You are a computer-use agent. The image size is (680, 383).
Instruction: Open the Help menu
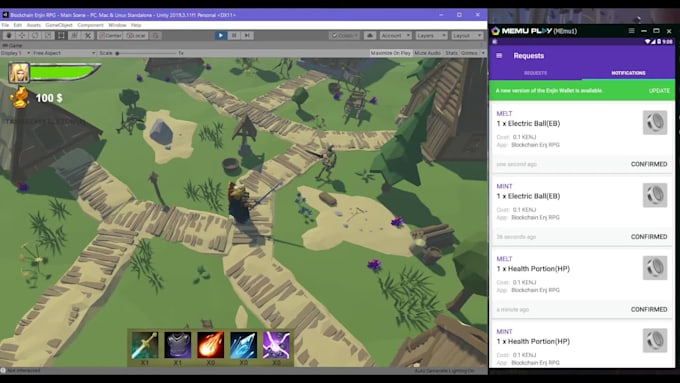tap(136, 25)
